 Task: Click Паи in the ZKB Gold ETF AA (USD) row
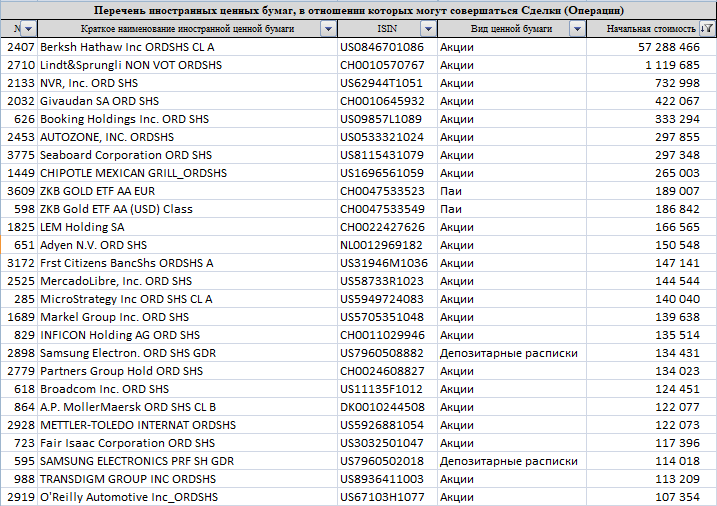451,209
